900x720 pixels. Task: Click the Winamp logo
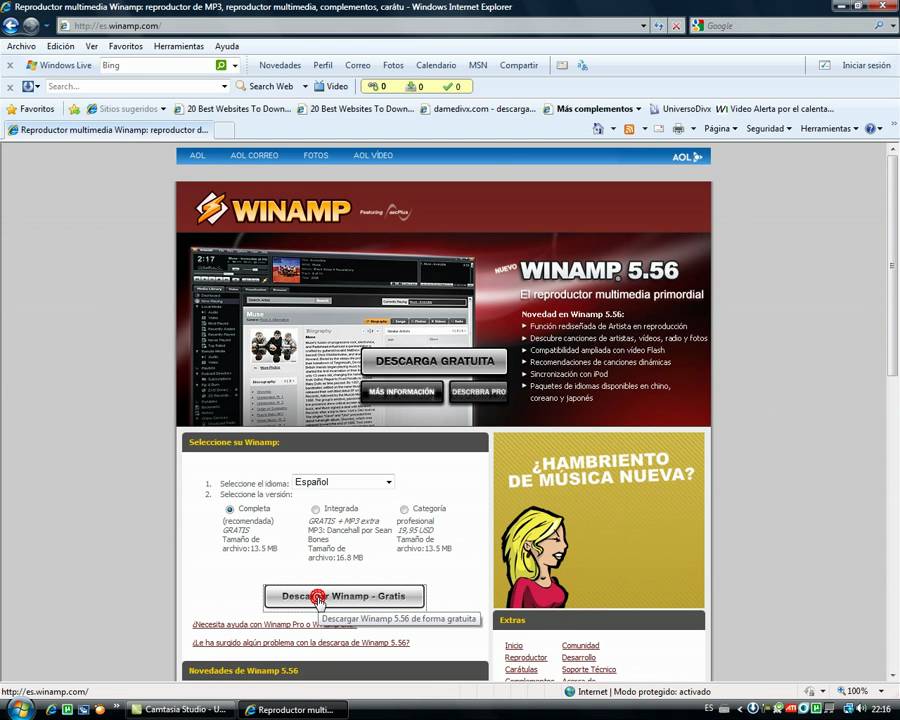[x=273, y=208]
